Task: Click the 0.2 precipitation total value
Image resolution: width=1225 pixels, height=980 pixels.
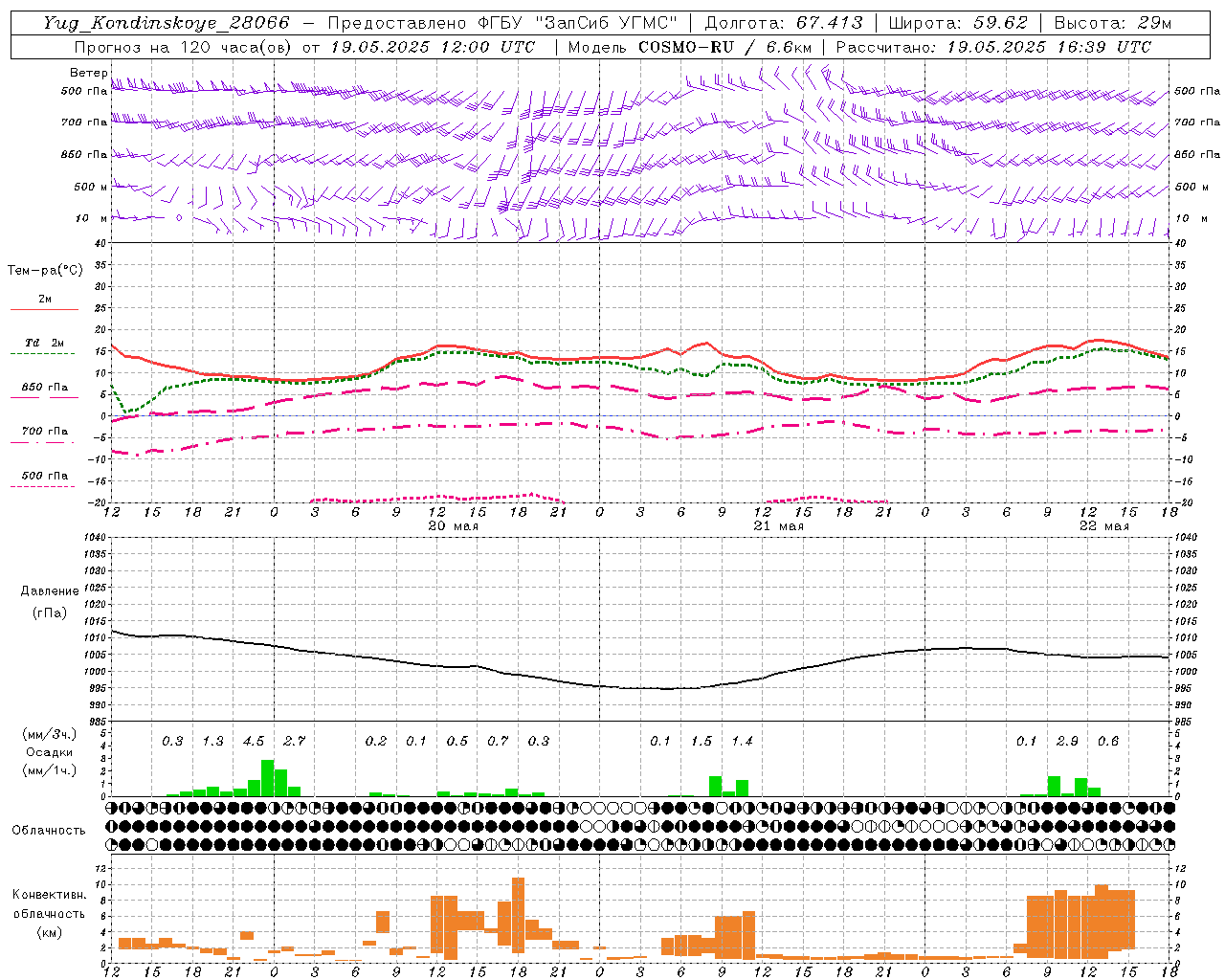Action: pos(376,742)
